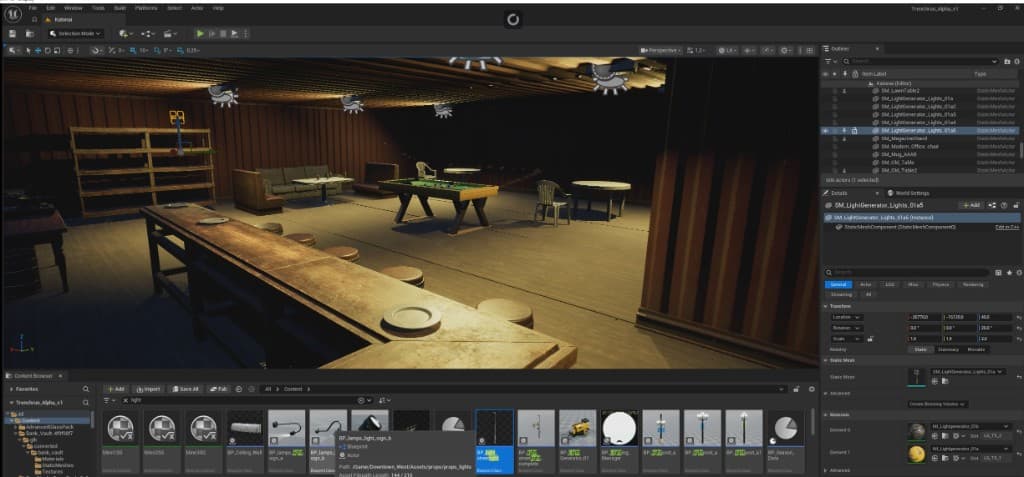This screenshot has width=1024, height=477.
Task: Open the Cinematics clapperboard toolbar menu
Action: click(170, 33)
